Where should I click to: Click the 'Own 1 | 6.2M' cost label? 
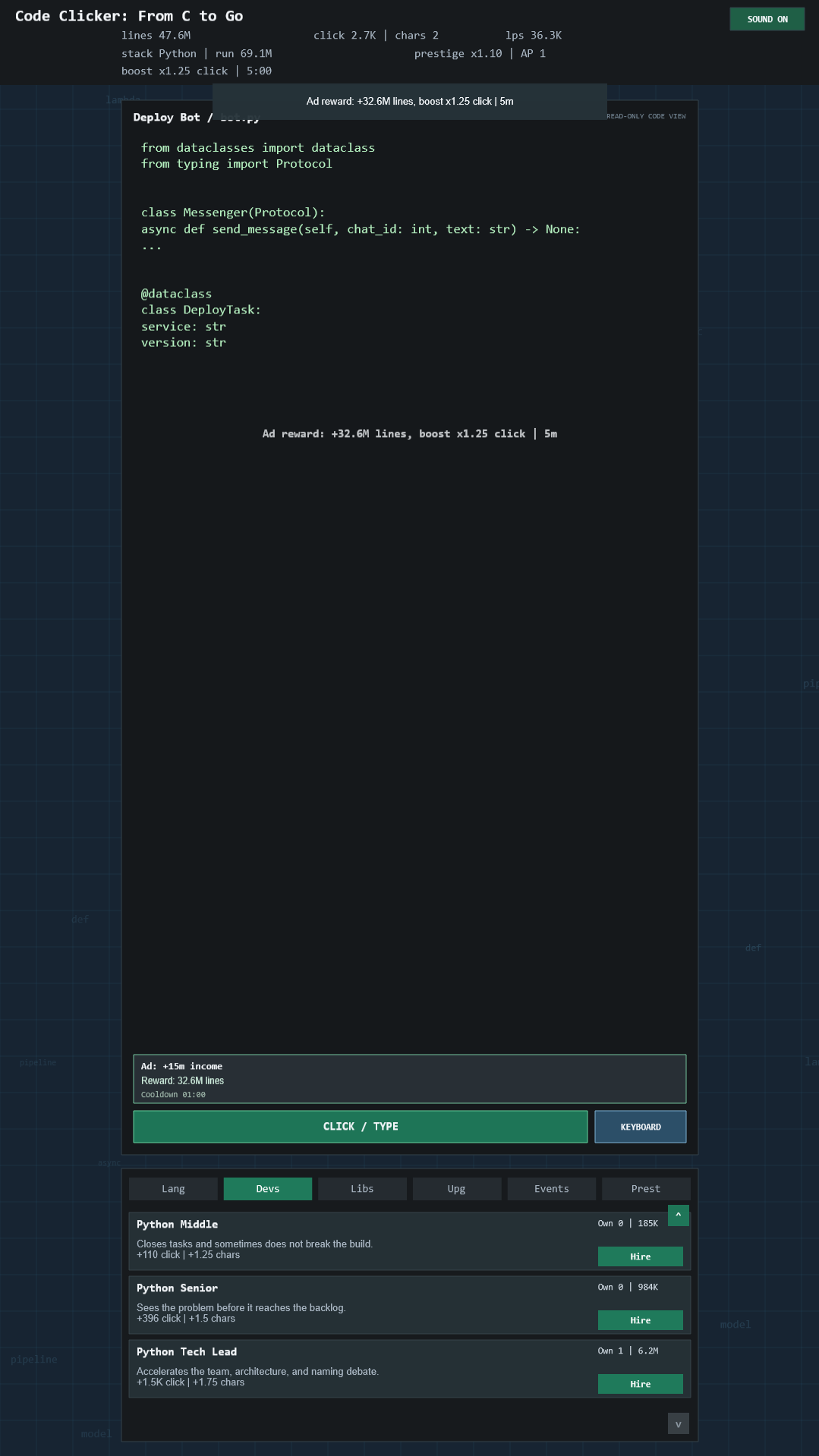point(628,1351)
